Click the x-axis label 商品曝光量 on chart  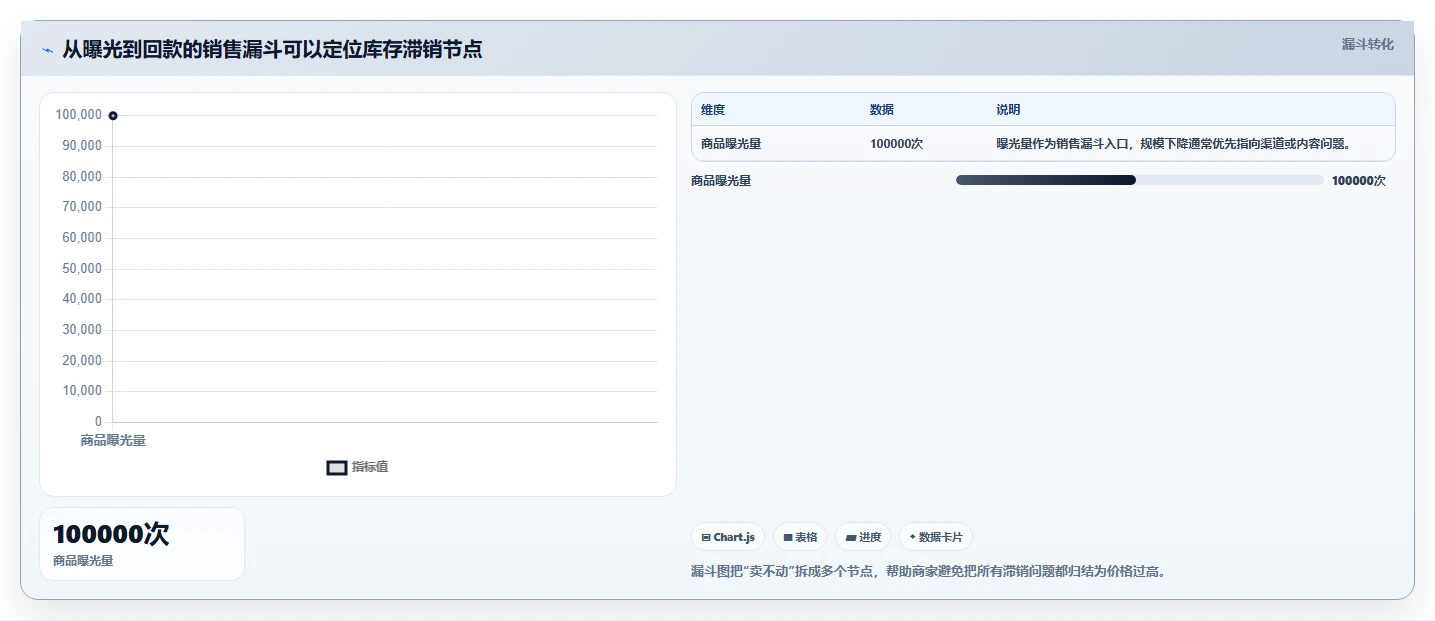(x=113, y=440)
